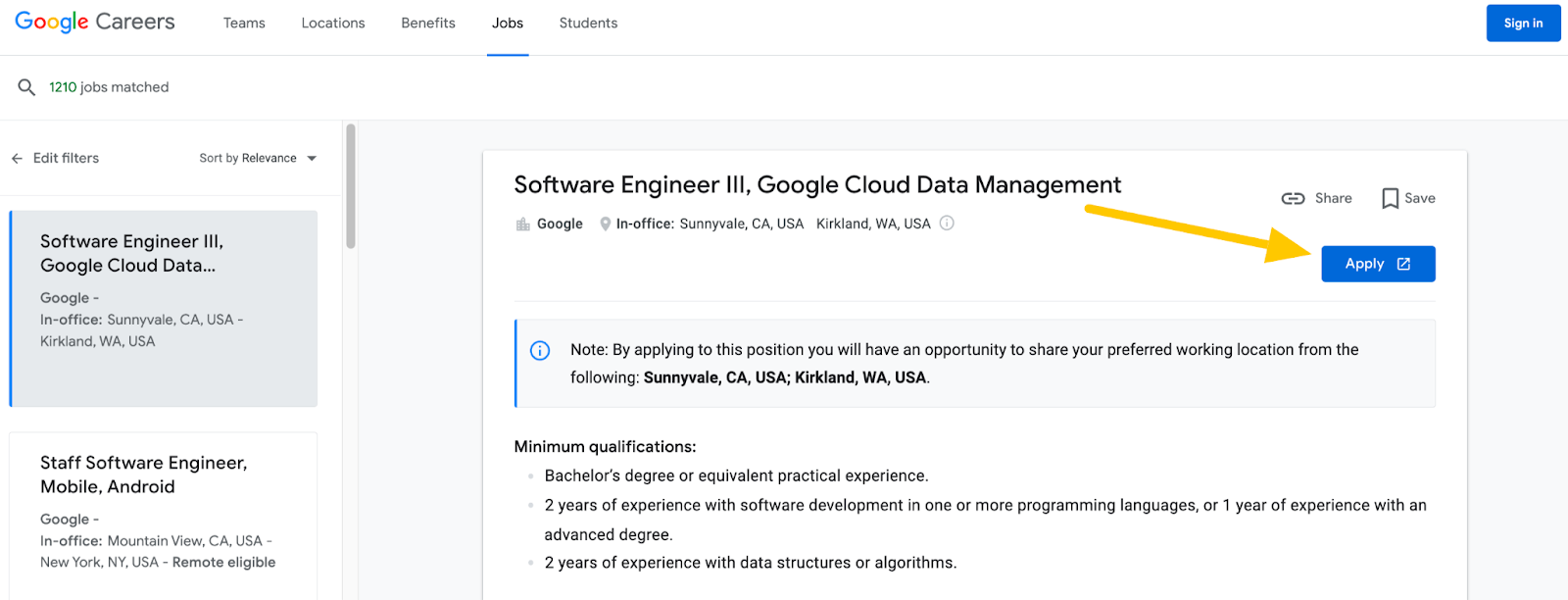1568x600 pixels.
Task: Open the Benefits tab
Action: (428, 24)
